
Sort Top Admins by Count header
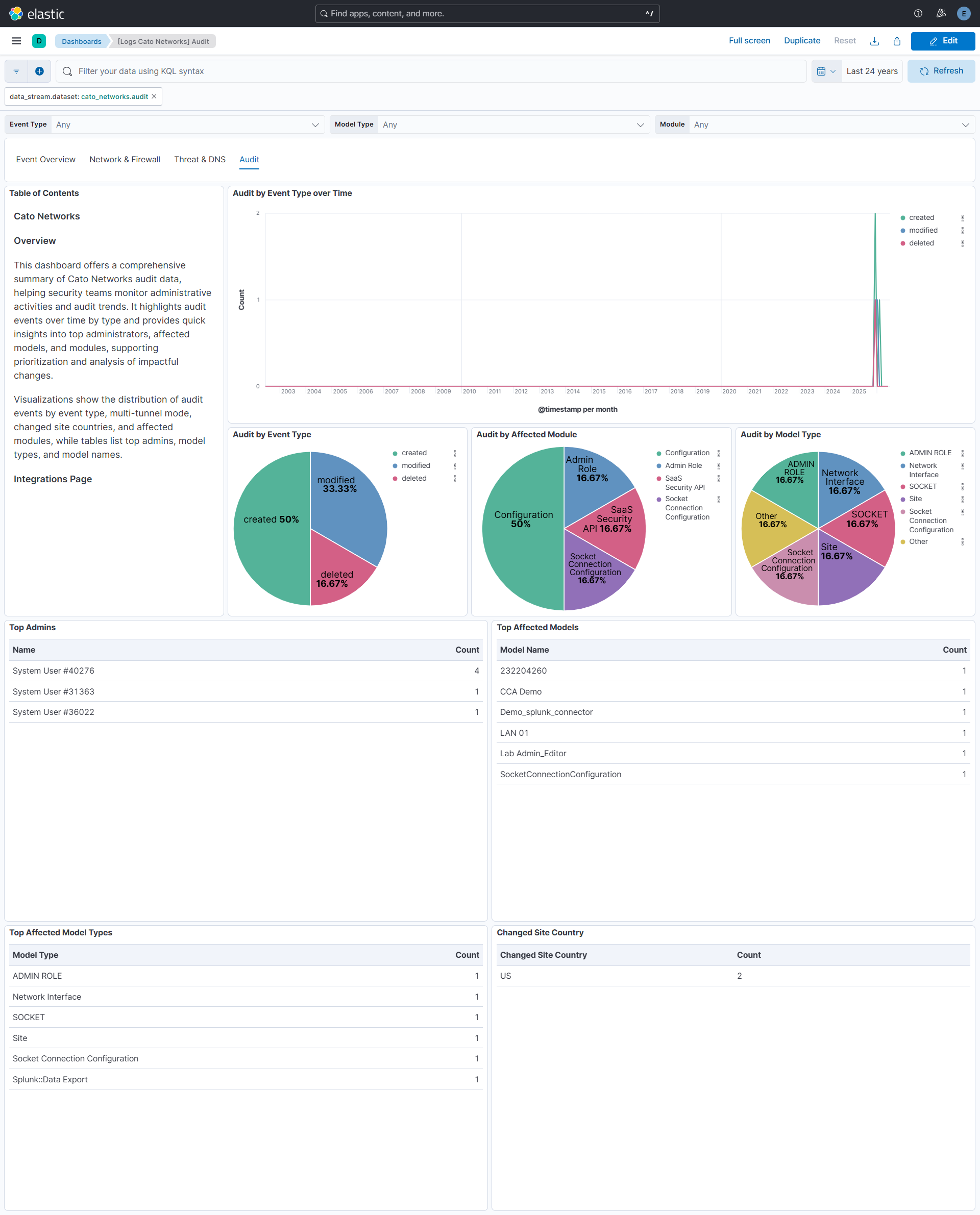[467, 650]
